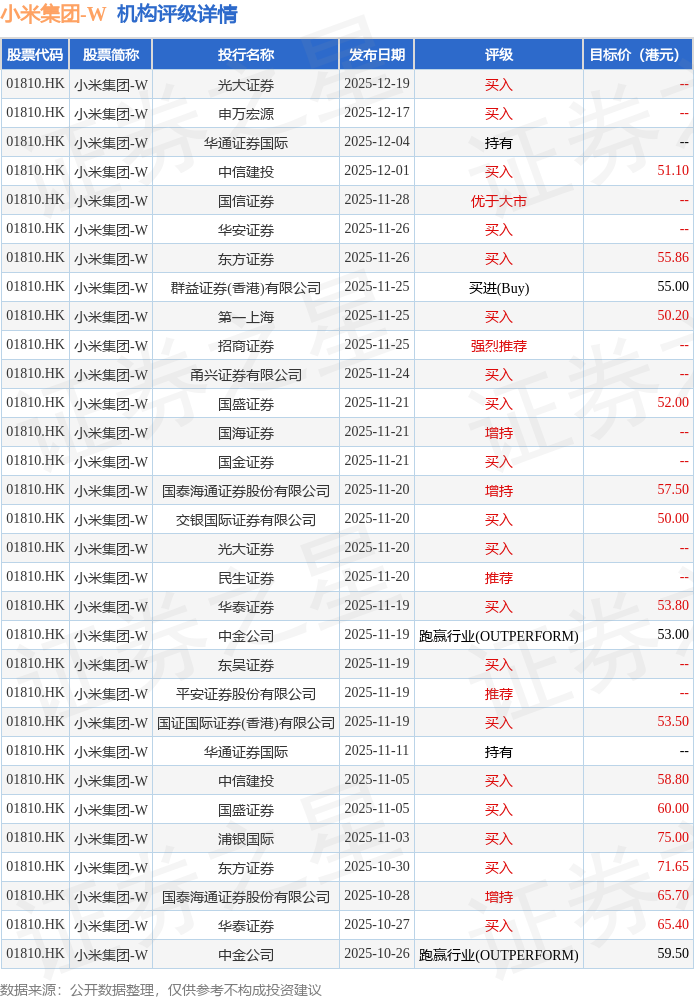
Task: Click the 股票代码 column header
Action: pyautogui.click(x=35, y=55)
